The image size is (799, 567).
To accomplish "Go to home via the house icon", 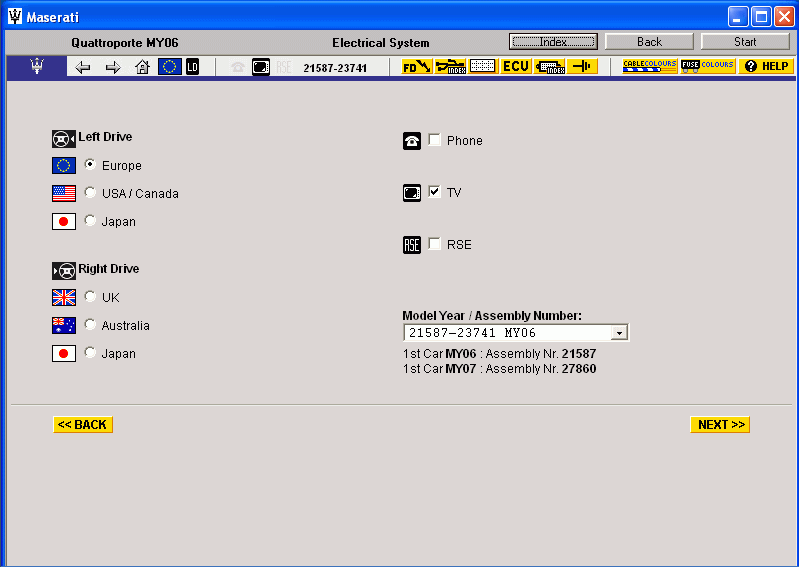I will pyautogui.click(x=142, y=67).
